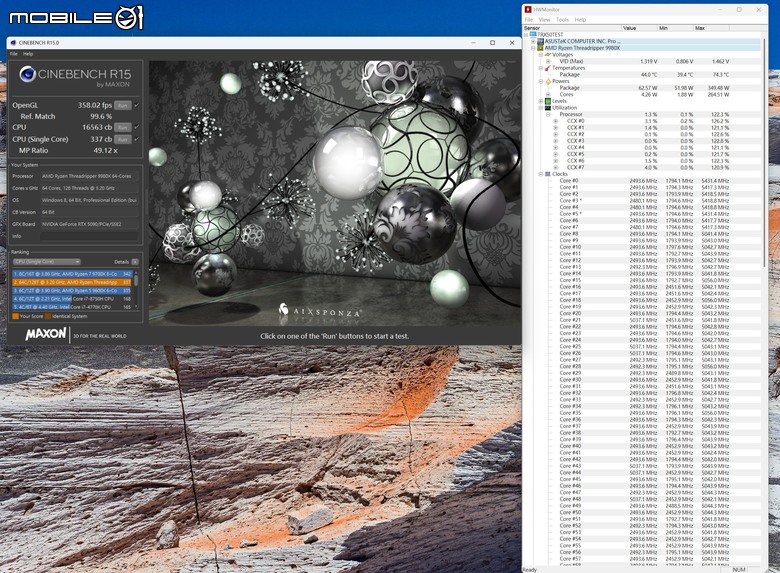This screenshot has height=573, width=780.
Task: Click the Voltages lightning icon in HWMonitor
Action: click(x=548, y=55)
